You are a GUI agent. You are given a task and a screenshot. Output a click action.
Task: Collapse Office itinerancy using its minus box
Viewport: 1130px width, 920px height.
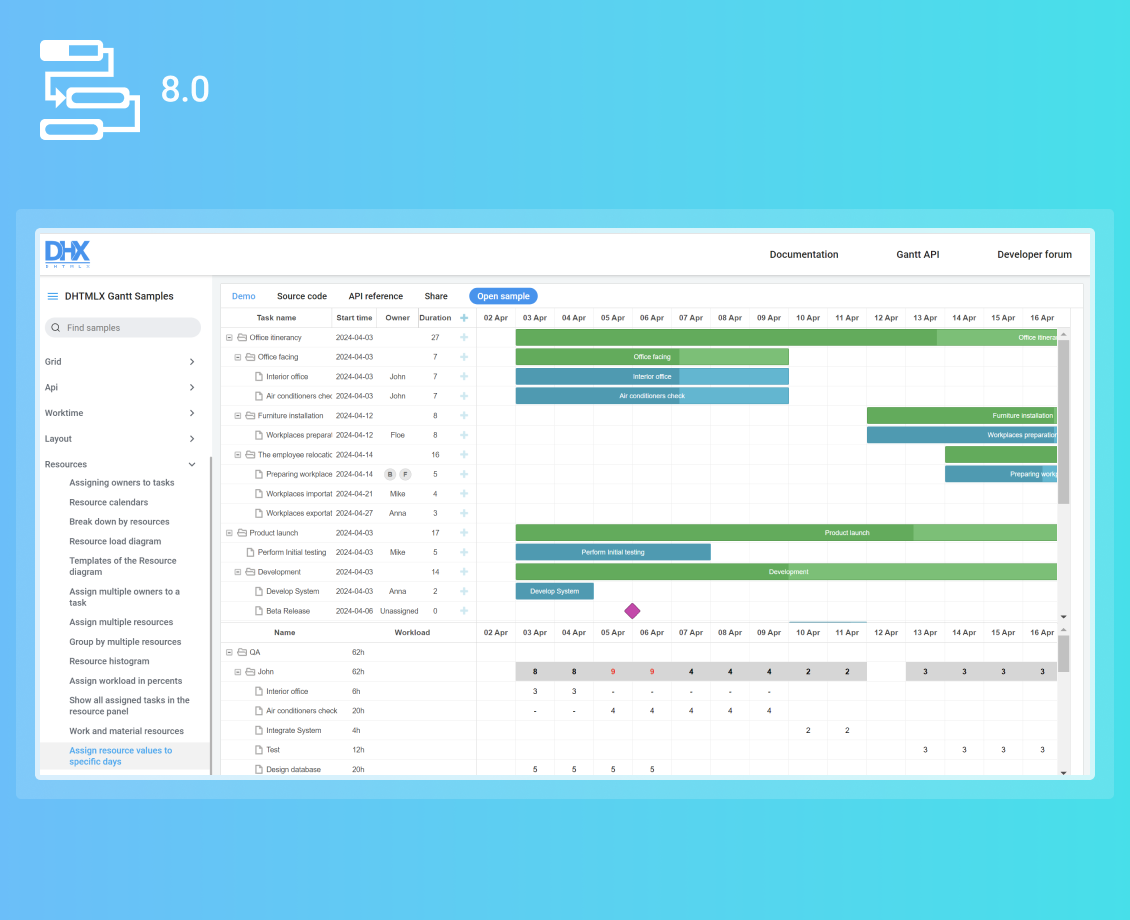coord(228,337)
